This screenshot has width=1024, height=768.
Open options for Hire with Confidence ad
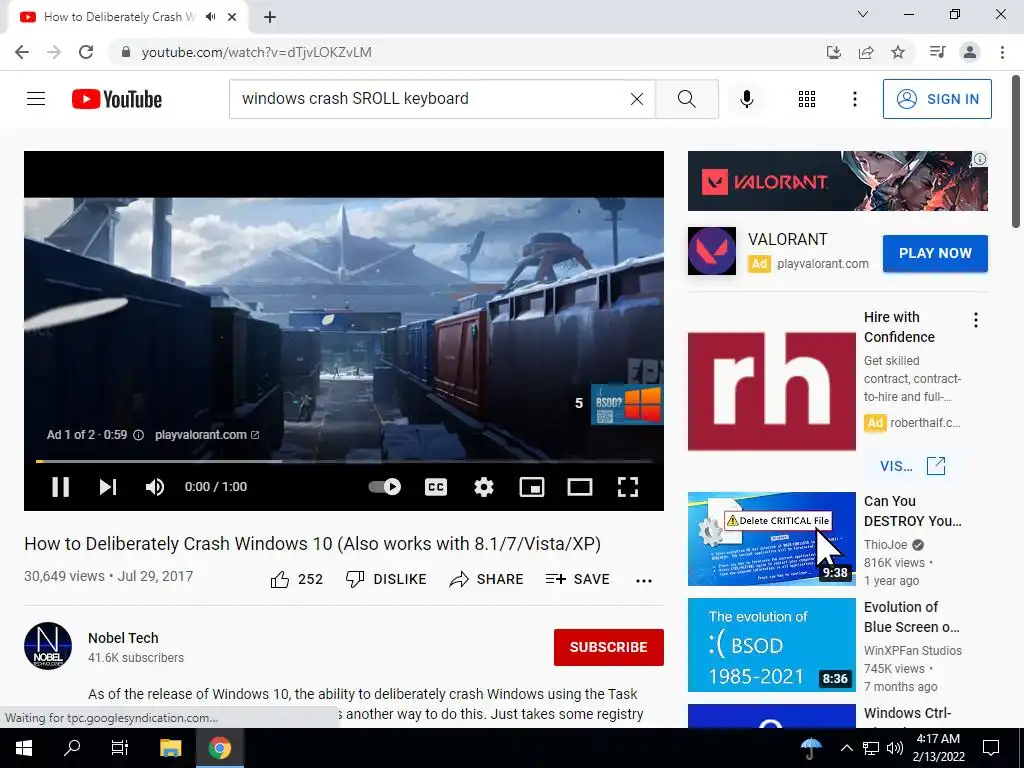(976, 320)
